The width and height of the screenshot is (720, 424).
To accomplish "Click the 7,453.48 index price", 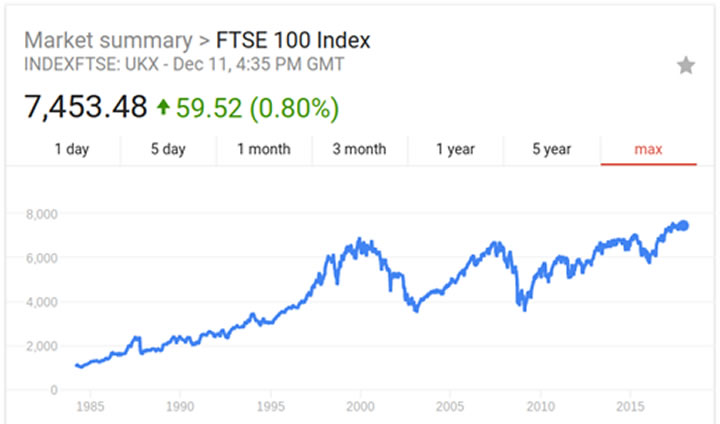I will pyautogui.click(x=85, y=106).
